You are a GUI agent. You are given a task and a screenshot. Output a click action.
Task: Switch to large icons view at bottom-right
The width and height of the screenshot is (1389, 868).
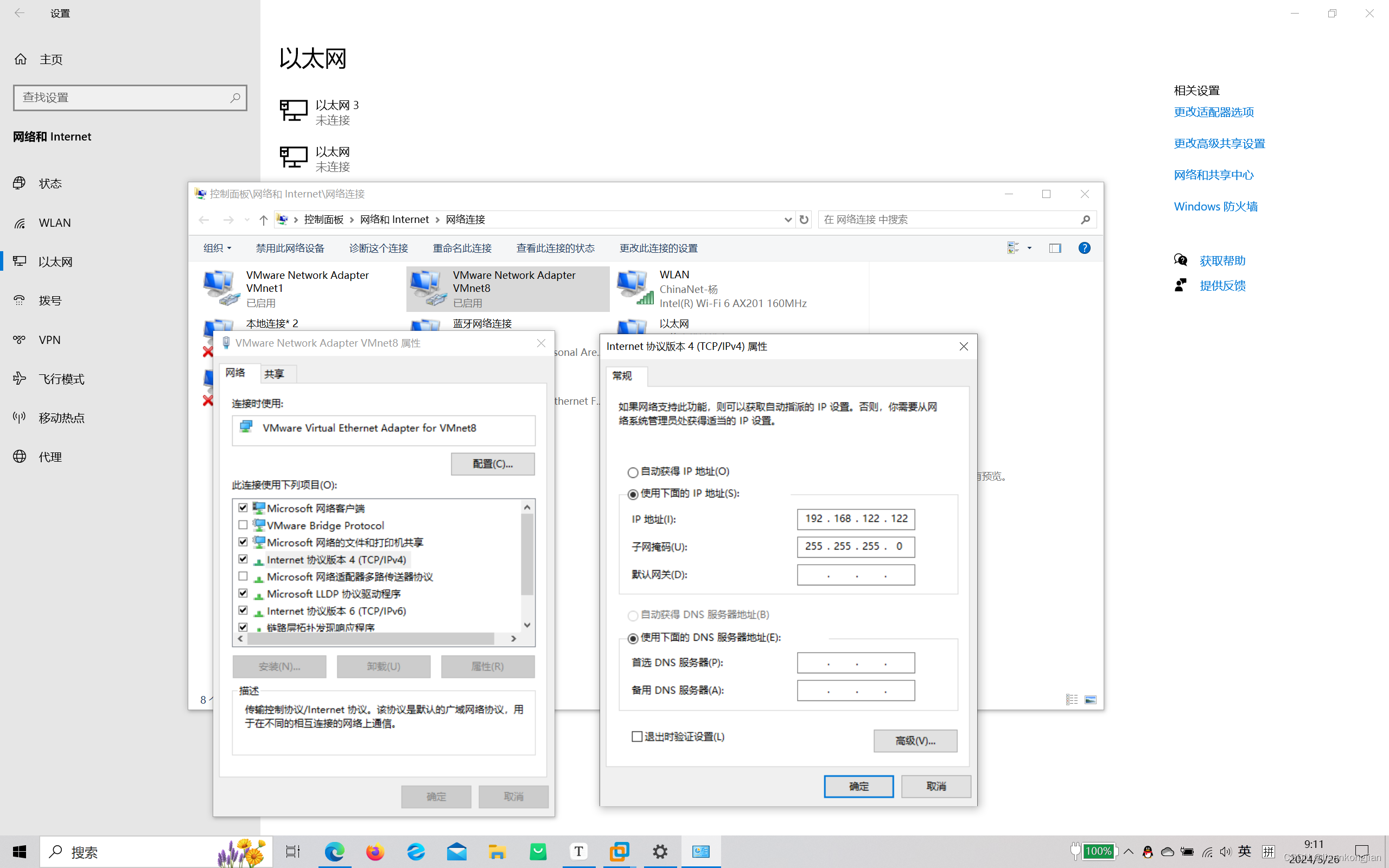[1091, 700]
